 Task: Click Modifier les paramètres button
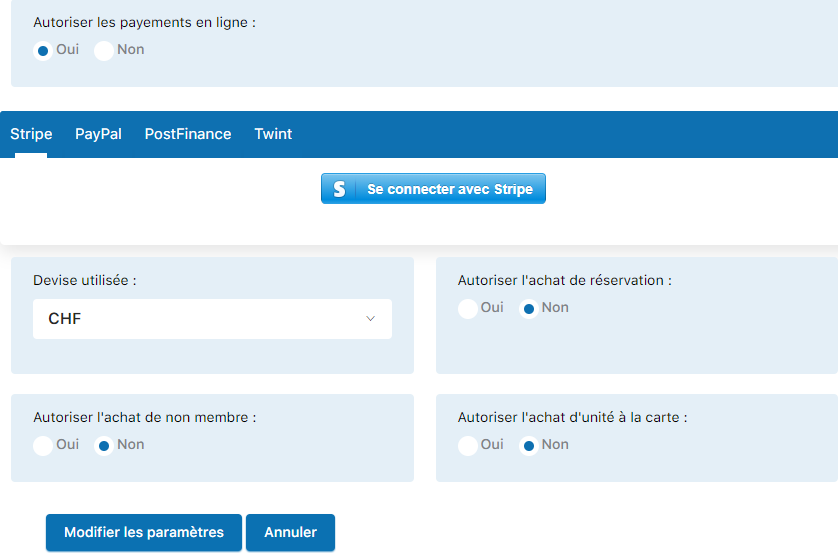[144, 532]
